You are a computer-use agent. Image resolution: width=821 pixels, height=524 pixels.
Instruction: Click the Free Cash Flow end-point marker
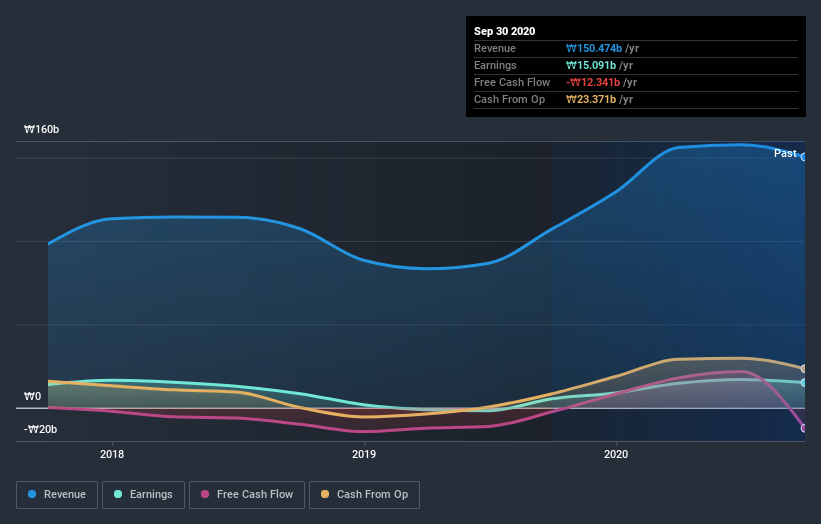coord(804,428)
